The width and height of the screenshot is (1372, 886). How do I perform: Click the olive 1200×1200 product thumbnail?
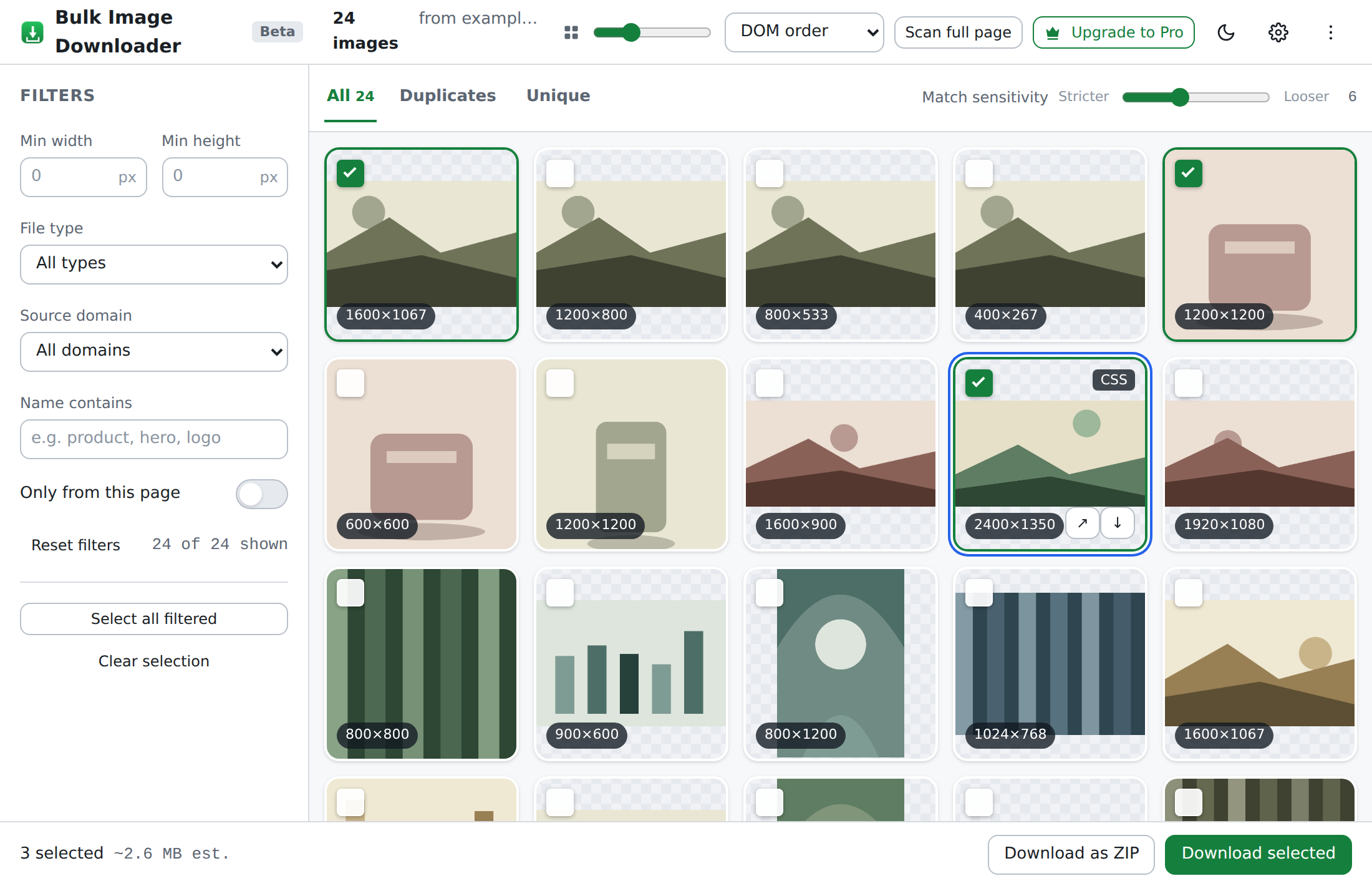631,454
